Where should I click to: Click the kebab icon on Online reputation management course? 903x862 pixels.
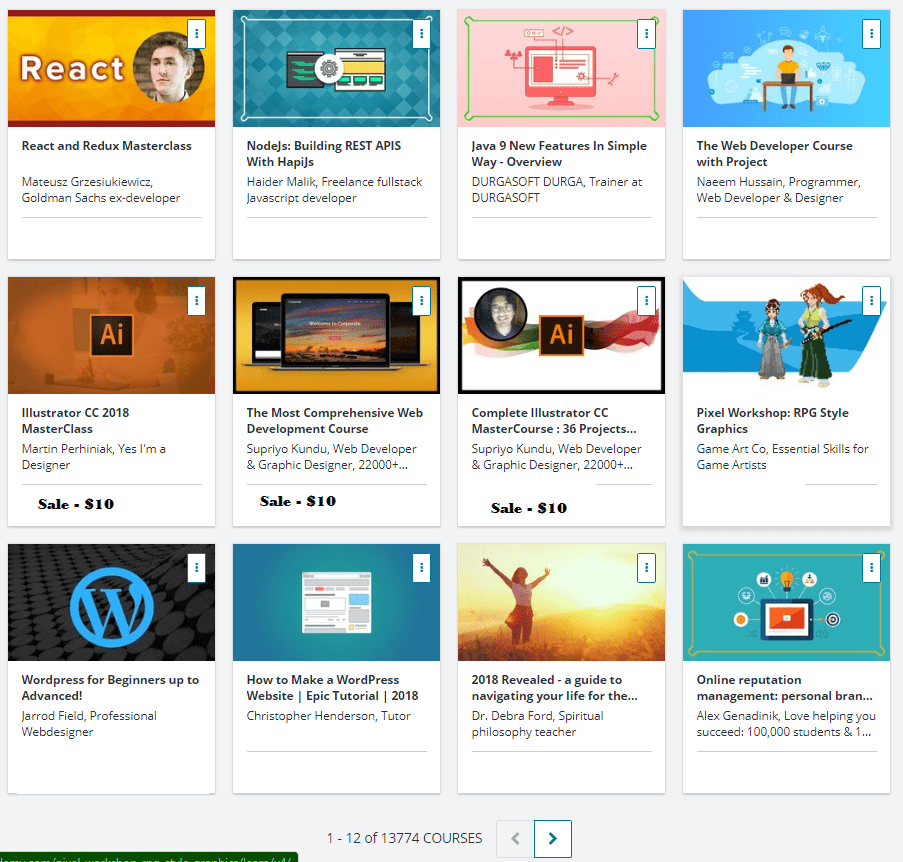click(x=871, y=567)
